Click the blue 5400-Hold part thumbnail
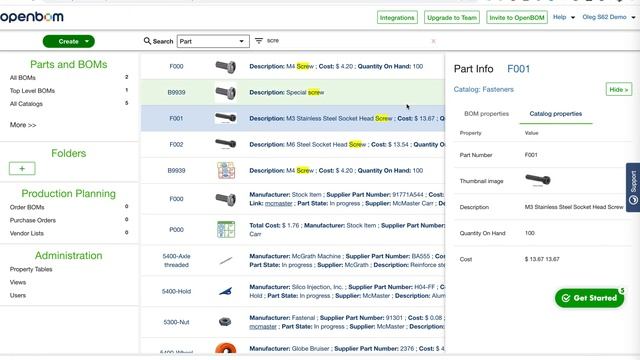The image size is (640, 360). [226, 291]
